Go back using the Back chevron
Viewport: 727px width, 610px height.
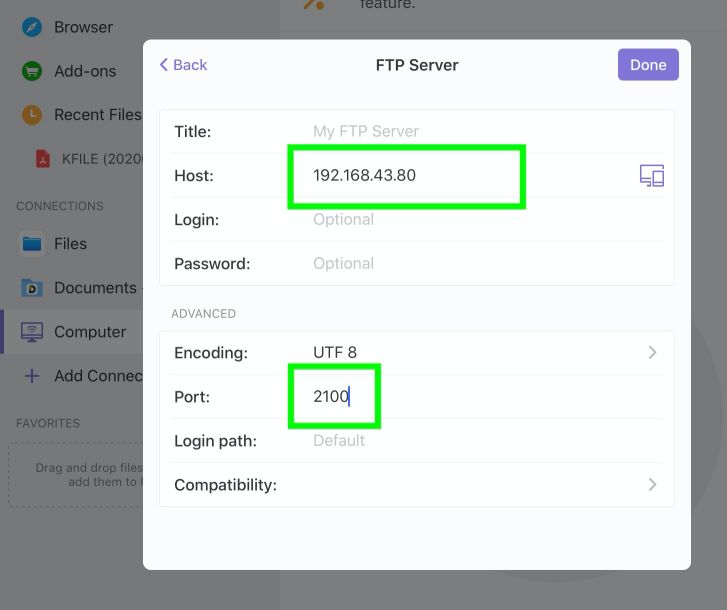coord(165,65)
